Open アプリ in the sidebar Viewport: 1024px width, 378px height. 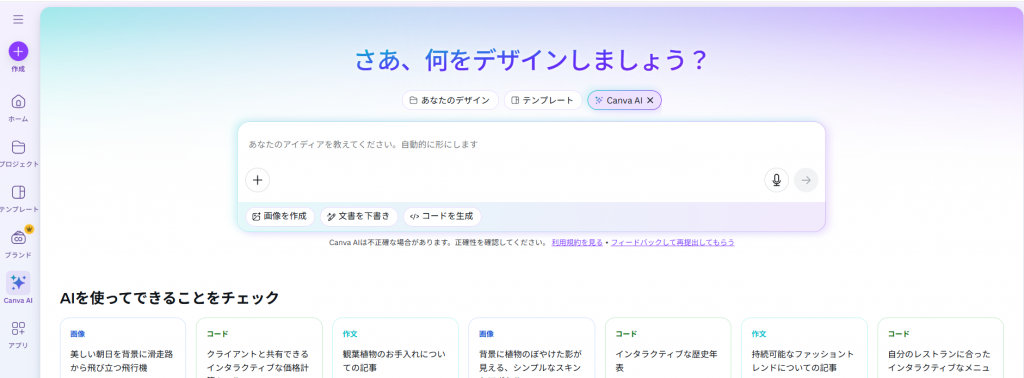(x=18, y=334)
